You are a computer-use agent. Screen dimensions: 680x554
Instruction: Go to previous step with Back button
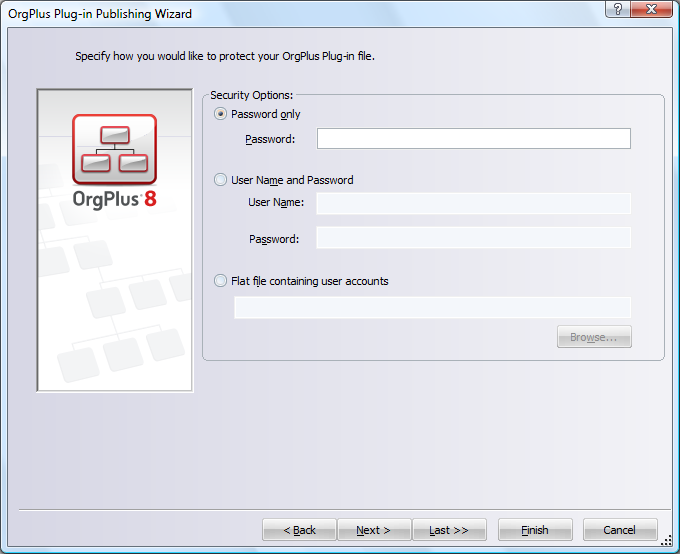[299, 530]
